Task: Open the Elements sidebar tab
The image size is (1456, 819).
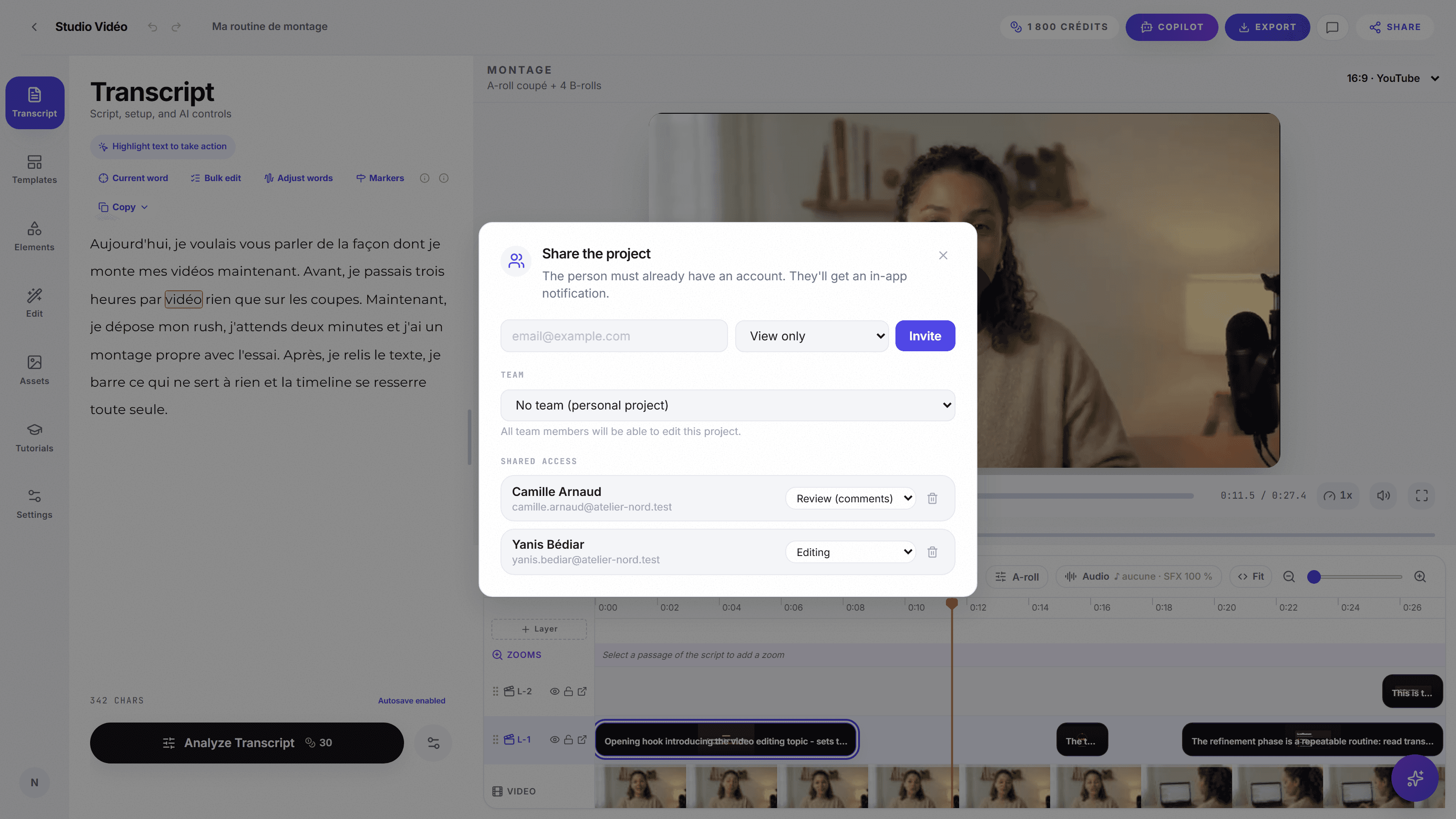Action: click(35, 236)
